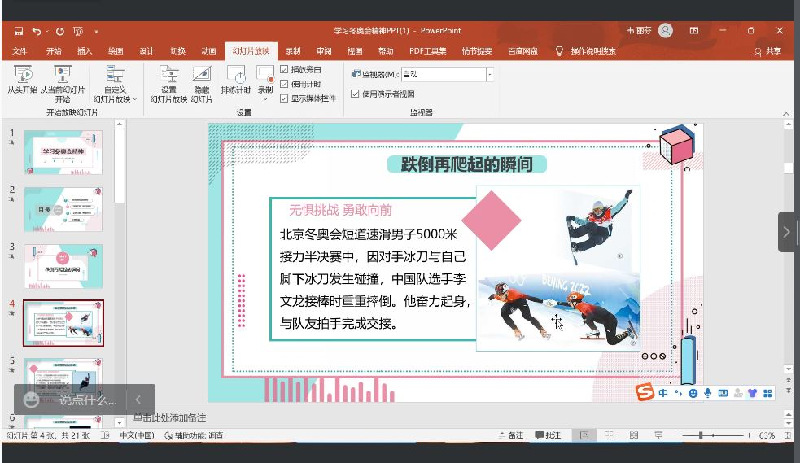
Task: Collapse the ribbon with the chevron
Action: (786, 113)
